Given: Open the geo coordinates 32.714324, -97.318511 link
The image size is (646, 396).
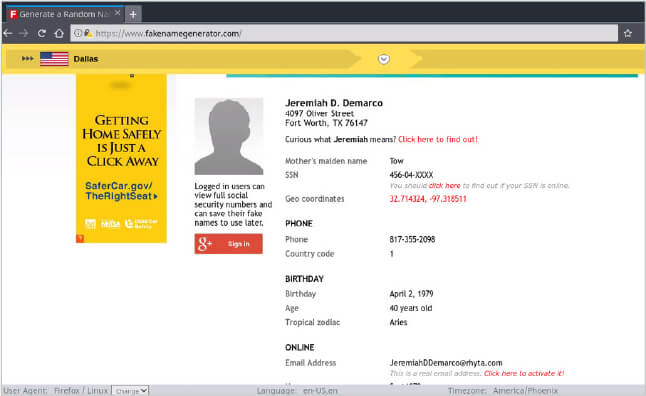Looking at the screenshot, I should (428, 199).
